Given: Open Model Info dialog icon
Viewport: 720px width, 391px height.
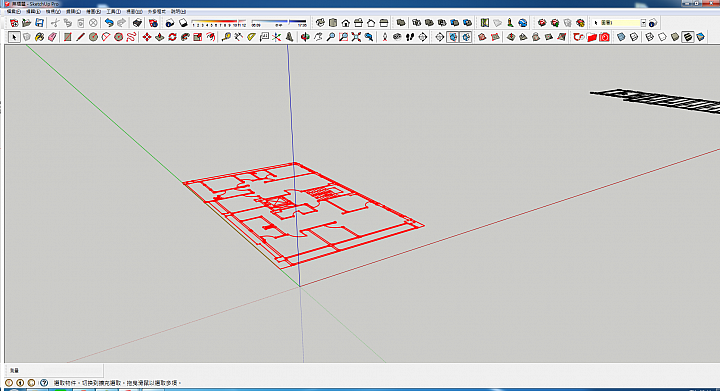Looking at the screenshot, I should pyautogui.click(x=153, y=22).
